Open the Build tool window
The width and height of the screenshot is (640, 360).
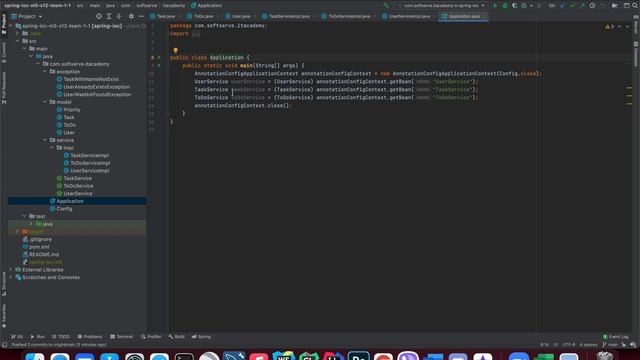tap(176, 337)
